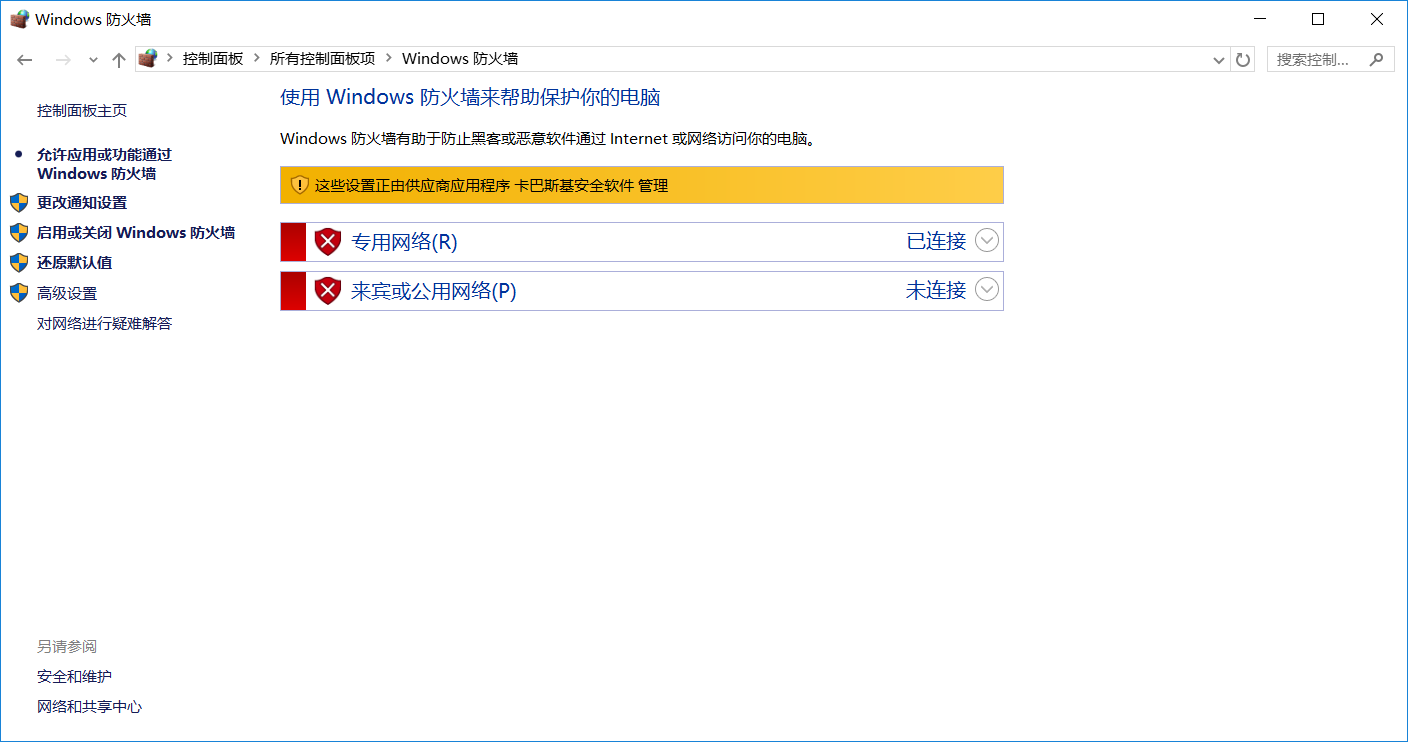Click the 卡巴斯基安全软件 management notice text
1408x742 pixels.
tap(491, 185)
